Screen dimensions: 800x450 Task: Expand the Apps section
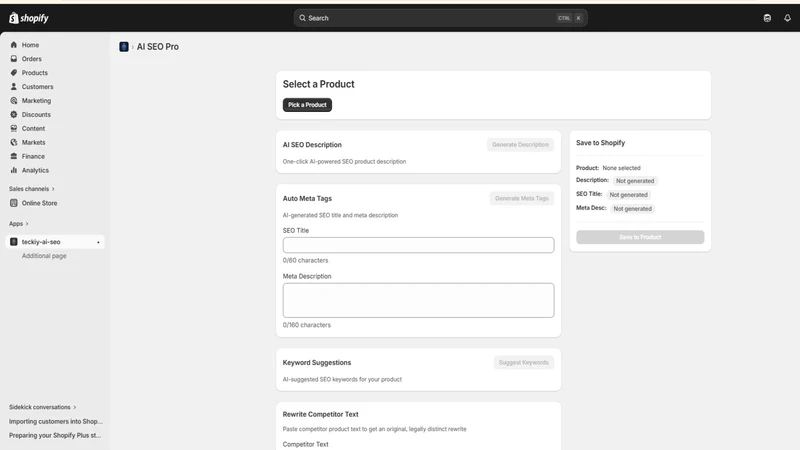[19, 223]
